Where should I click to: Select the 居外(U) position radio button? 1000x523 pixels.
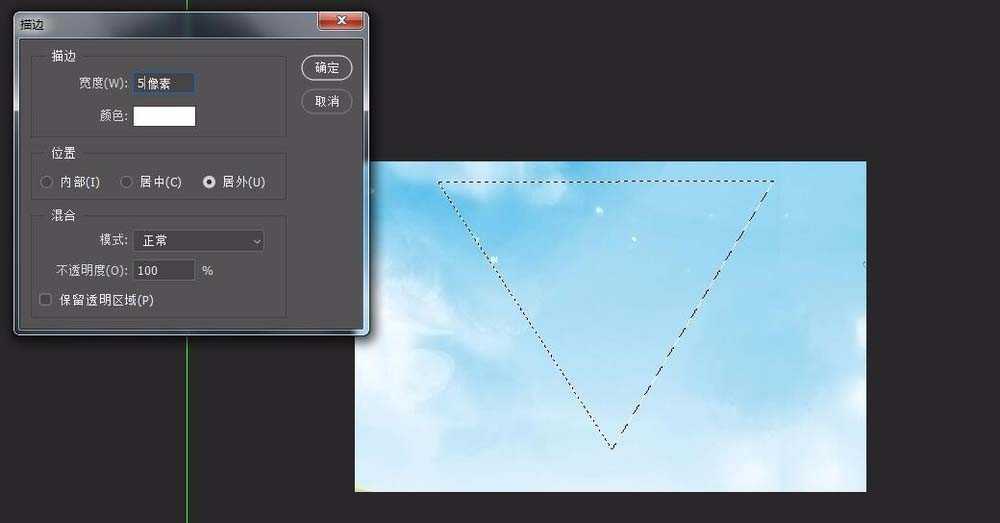point(209,182)
